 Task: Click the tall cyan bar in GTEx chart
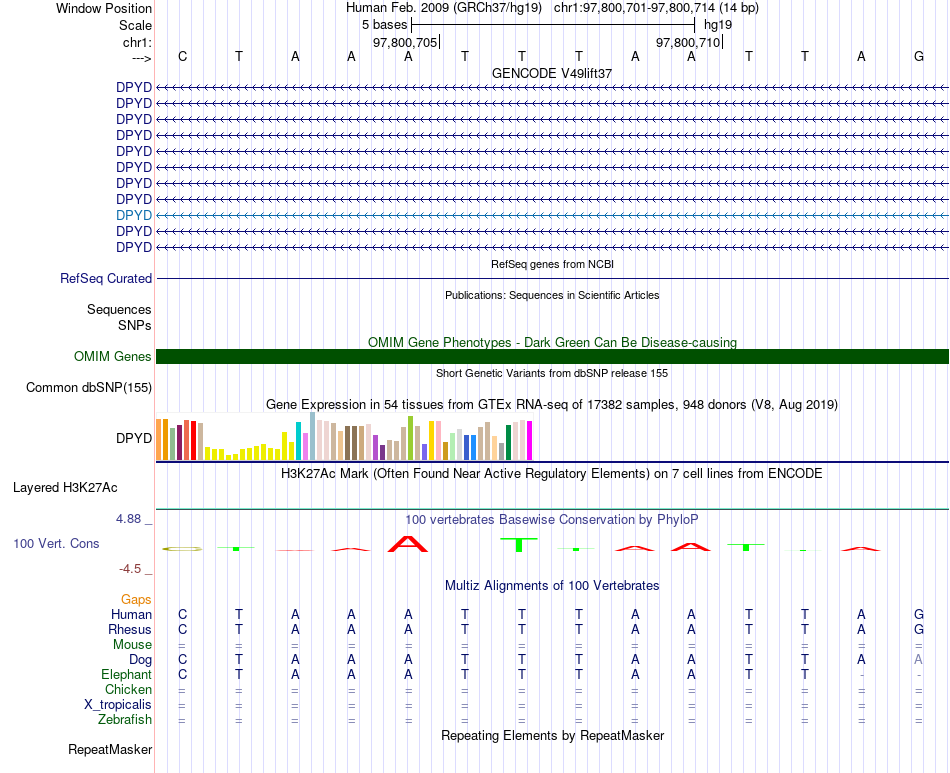298,441
